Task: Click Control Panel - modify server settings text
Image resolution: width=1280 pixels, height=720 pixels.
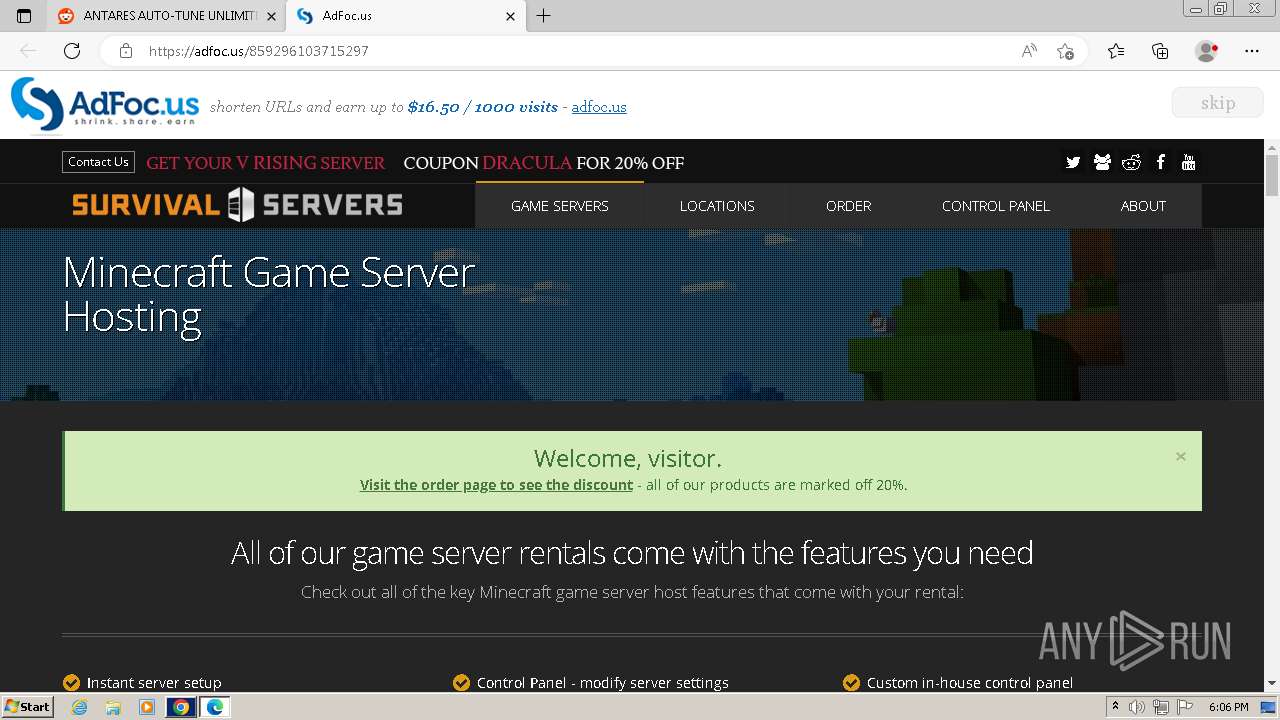Action: tap(602, 682)
